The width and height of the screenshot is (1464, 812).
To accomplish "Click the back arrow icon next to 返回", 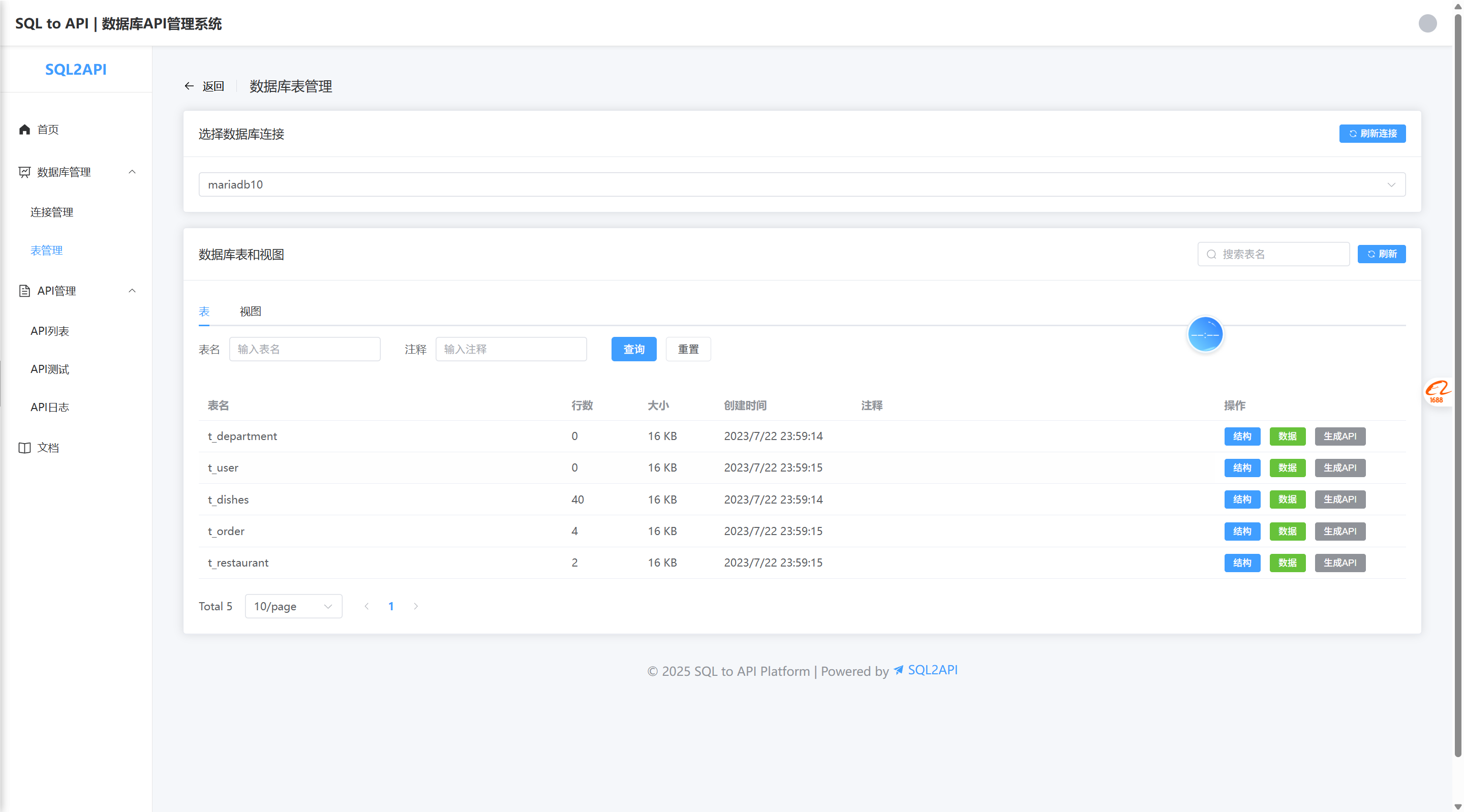I will (x=189, y=86).
